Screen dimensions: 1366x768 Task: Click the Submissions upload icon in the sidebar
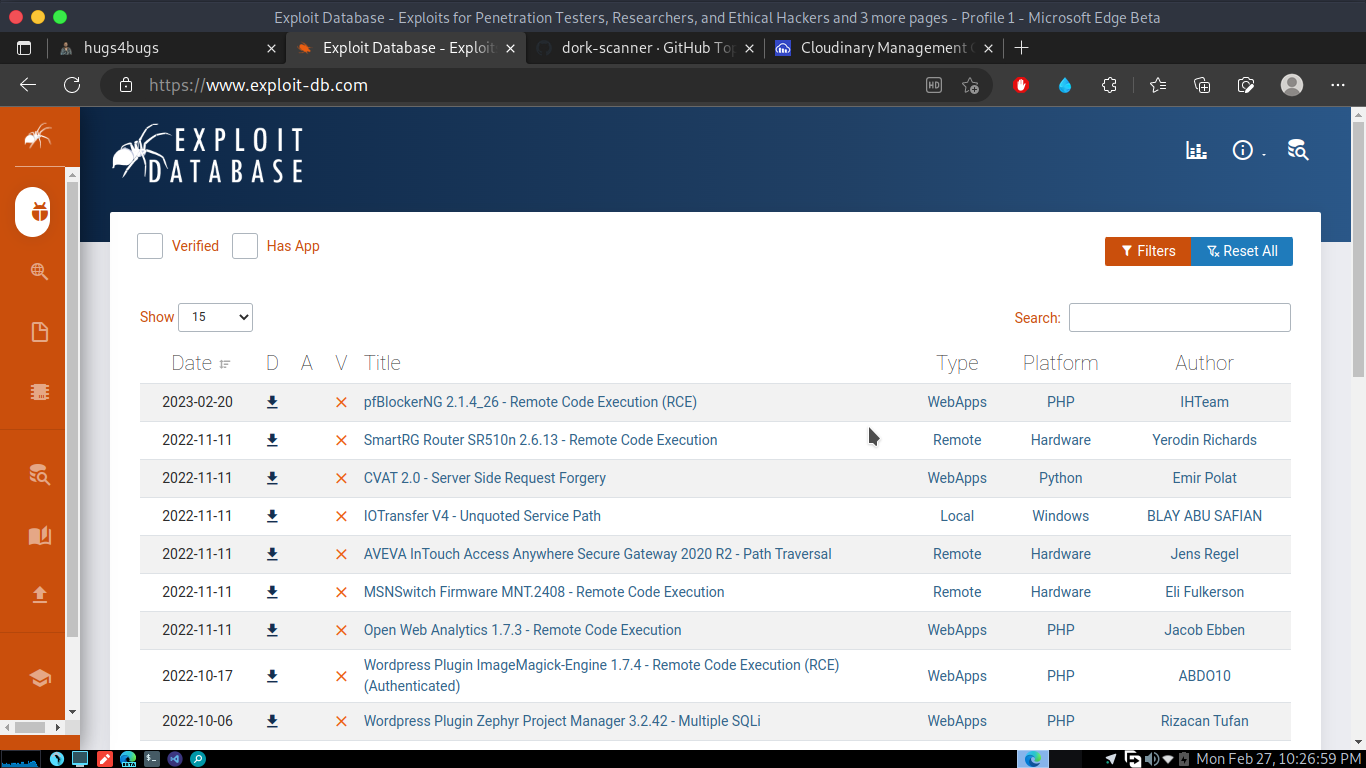pyautogui.click(x=39, y=595)
